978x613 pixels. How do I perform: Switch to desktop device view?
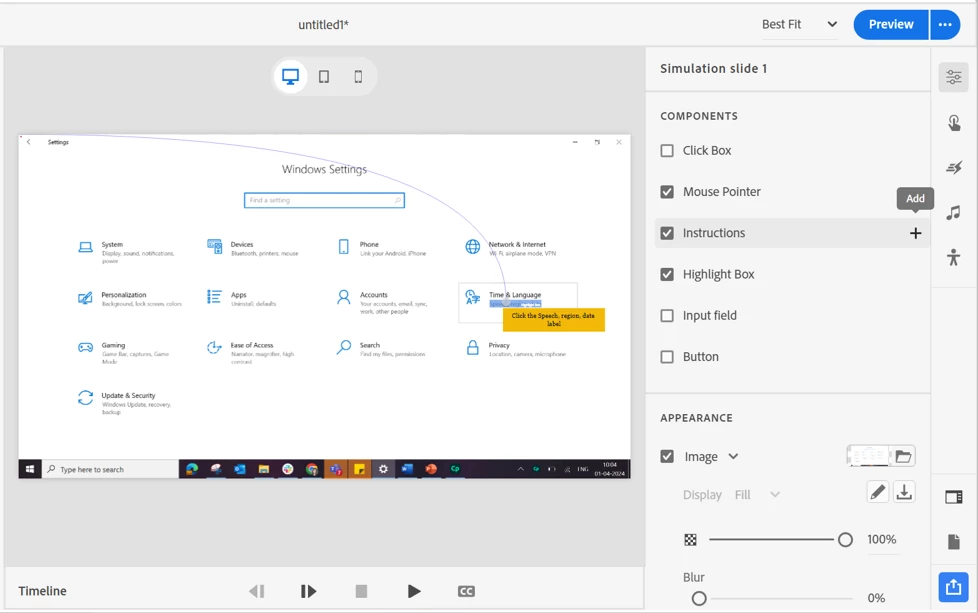pyautogui.click(x=290, y=77)
